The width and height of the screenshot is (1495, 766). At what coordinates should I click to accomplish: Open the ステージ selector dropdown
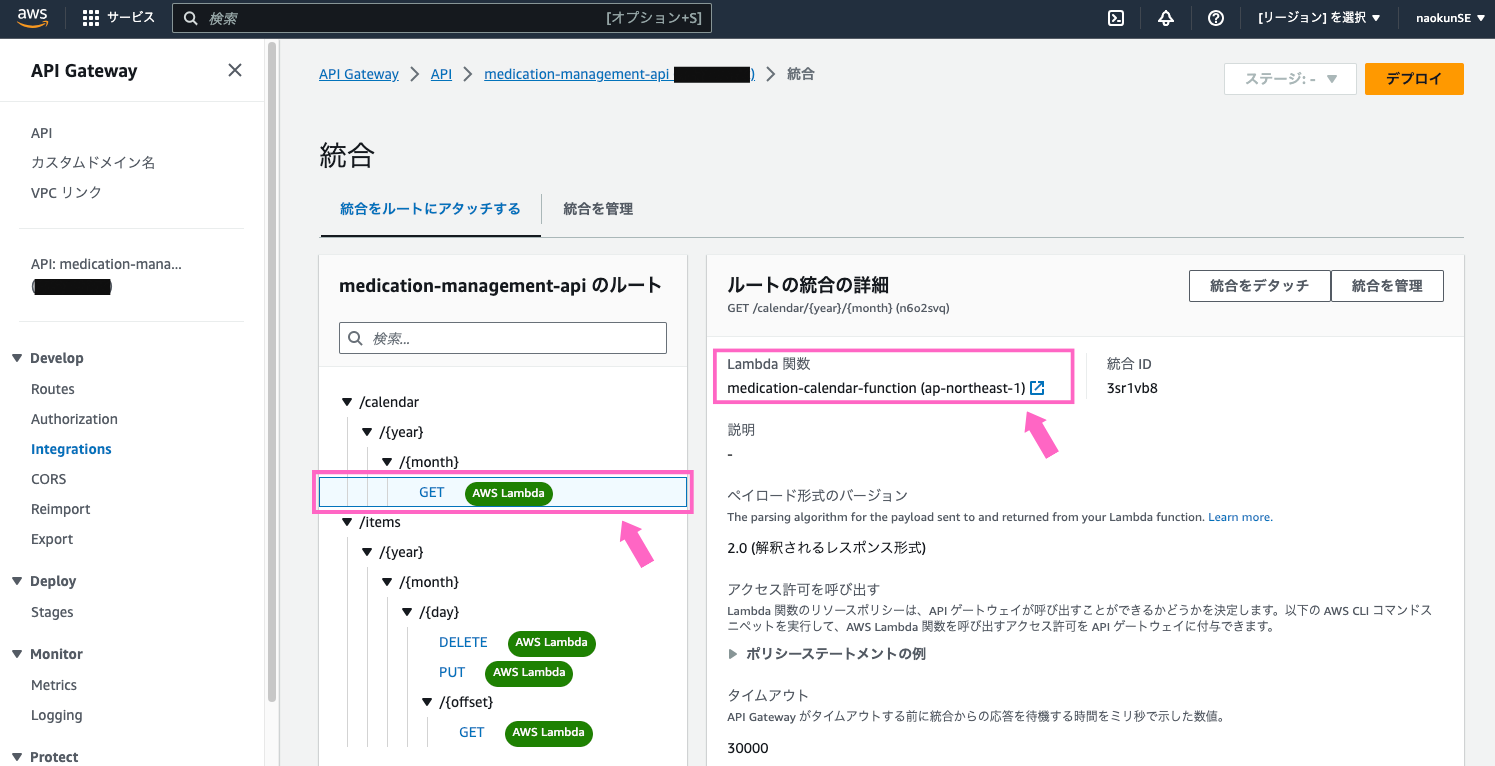pyautogui.click(x=1290, y=79)
